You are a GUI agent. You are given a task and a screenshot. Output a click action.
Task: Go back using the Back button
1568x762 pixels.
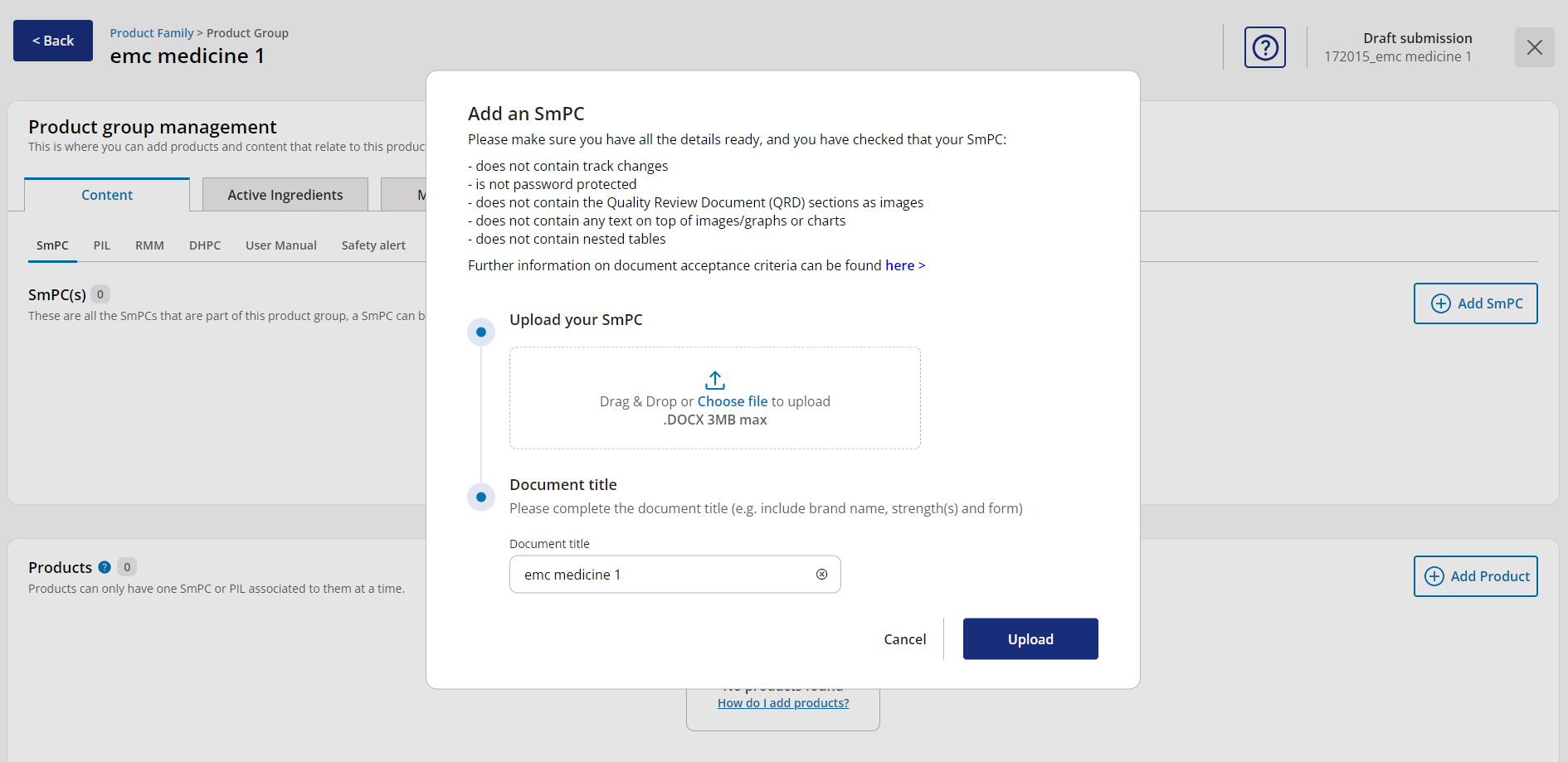pyautogui.click(x=53, y=41)
